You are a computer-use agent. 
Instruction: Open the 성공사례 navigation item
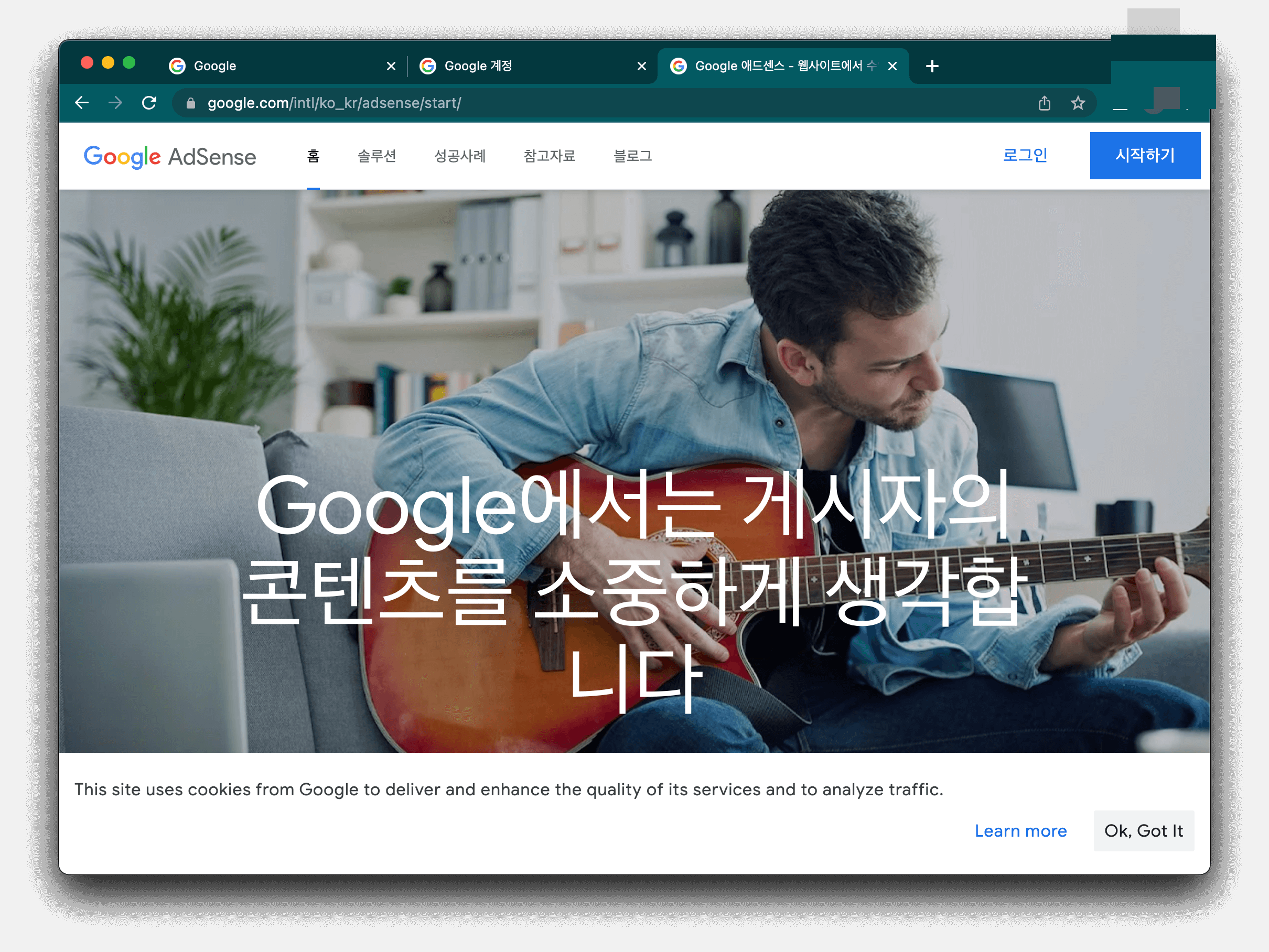click(459, 156)
